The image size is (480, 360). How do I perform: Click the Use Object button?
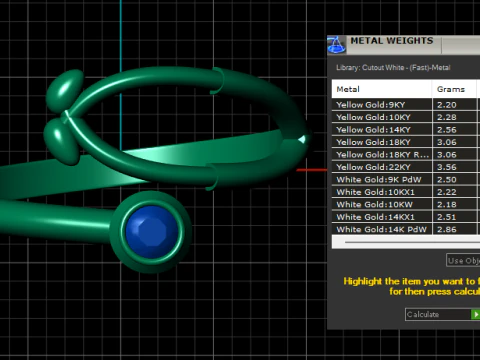click(x=463, y=260)
